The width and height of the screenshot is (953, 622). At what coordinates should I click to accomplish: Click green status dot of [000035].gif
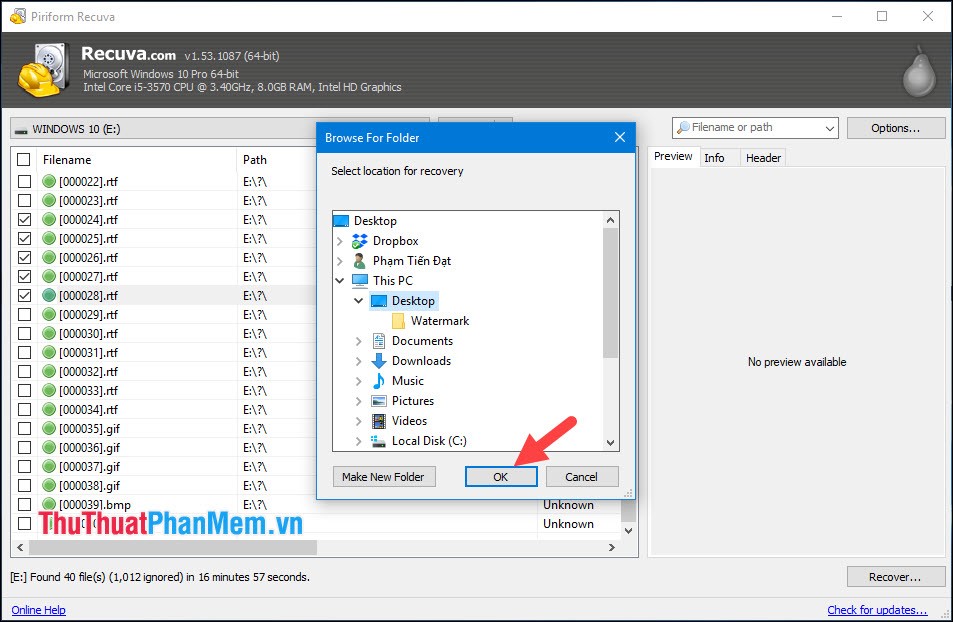pos(49,428)
